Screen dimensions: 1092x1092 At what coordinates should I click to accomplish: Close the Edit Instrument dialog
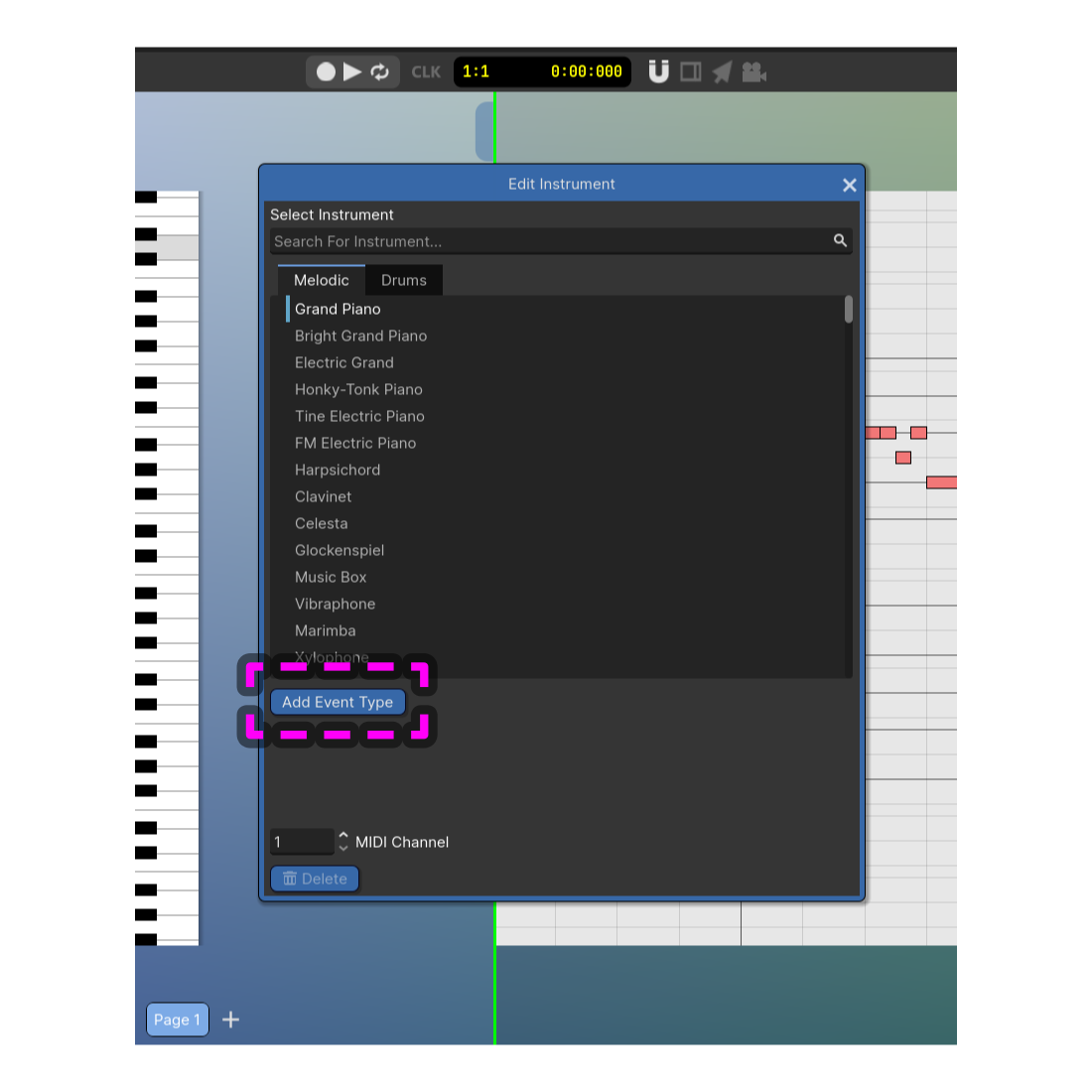[850, 185]
